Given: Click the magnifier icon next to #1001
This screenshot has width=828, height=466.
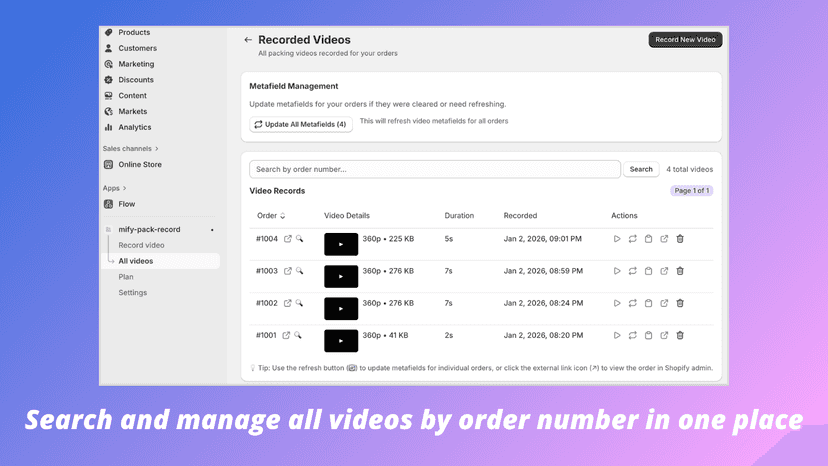Looking at the screenshot, I should (x=298, y=335).
